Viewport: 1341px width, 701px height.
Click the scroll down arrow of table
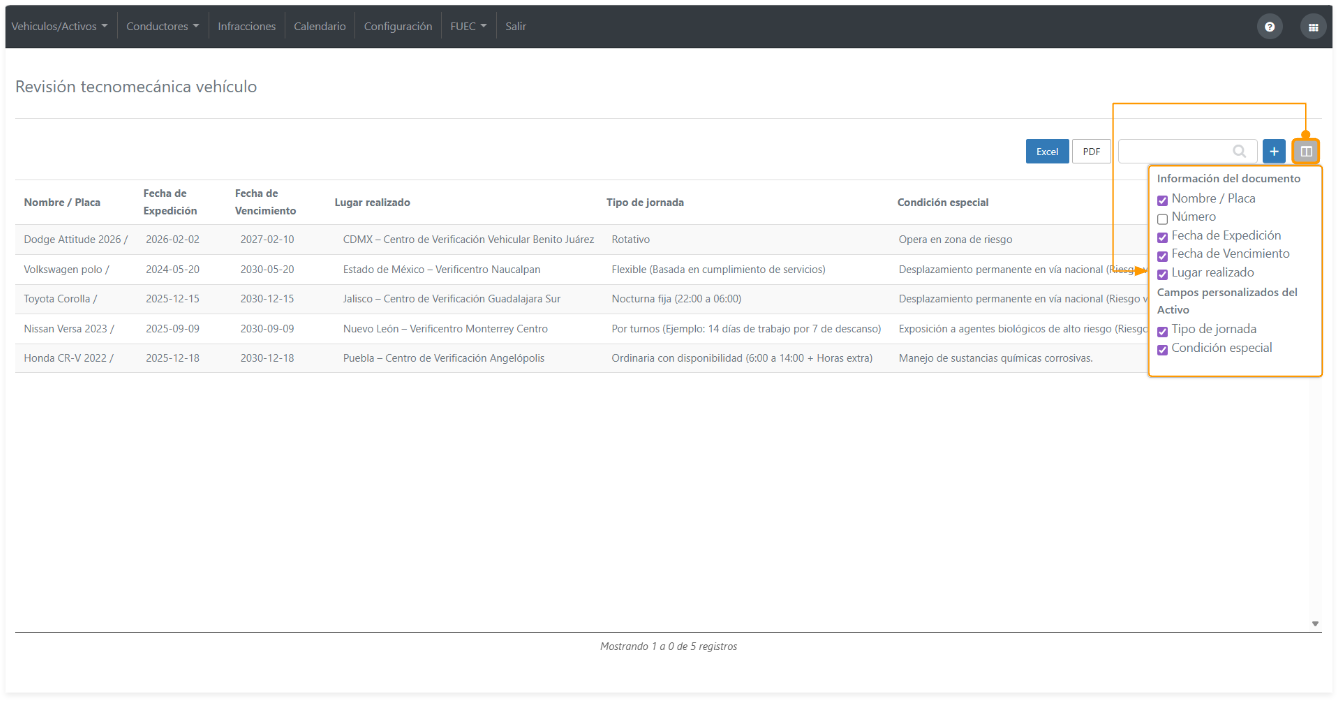(1315, 623)
